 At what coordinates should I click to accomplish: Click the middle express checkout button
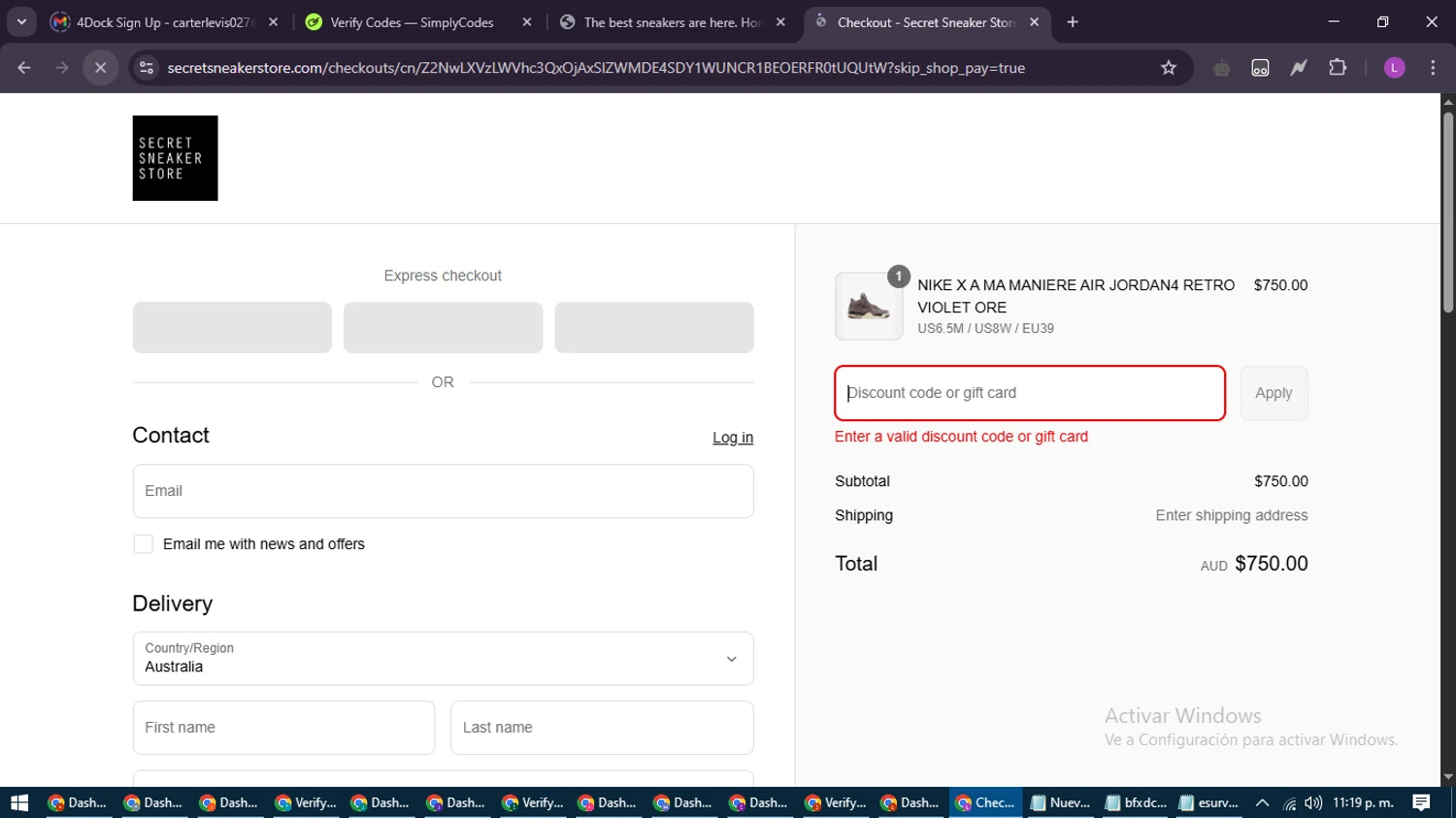pyautogui.click(x=443, y=327)
